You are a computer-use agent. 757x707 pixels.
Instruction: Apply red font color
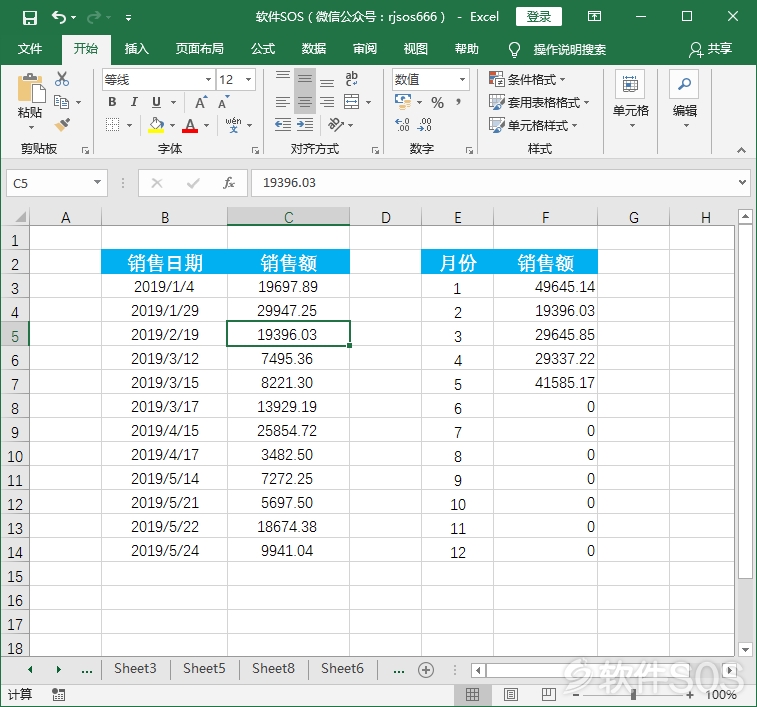pos(190,125)
